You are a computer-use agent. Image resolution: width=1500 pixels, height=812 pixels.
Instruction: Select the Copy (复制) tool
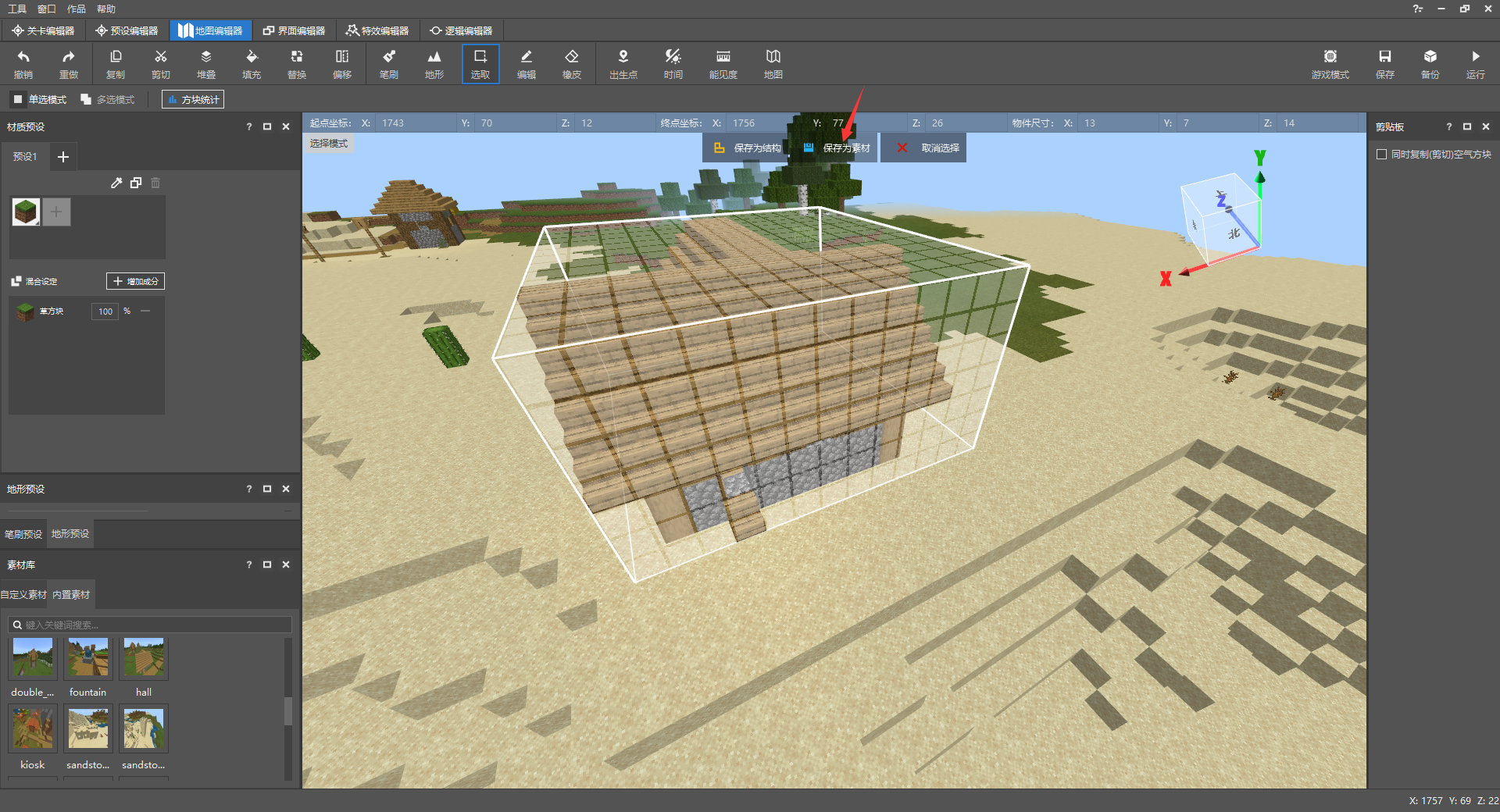pyautogui.click(x=116, y=64)
